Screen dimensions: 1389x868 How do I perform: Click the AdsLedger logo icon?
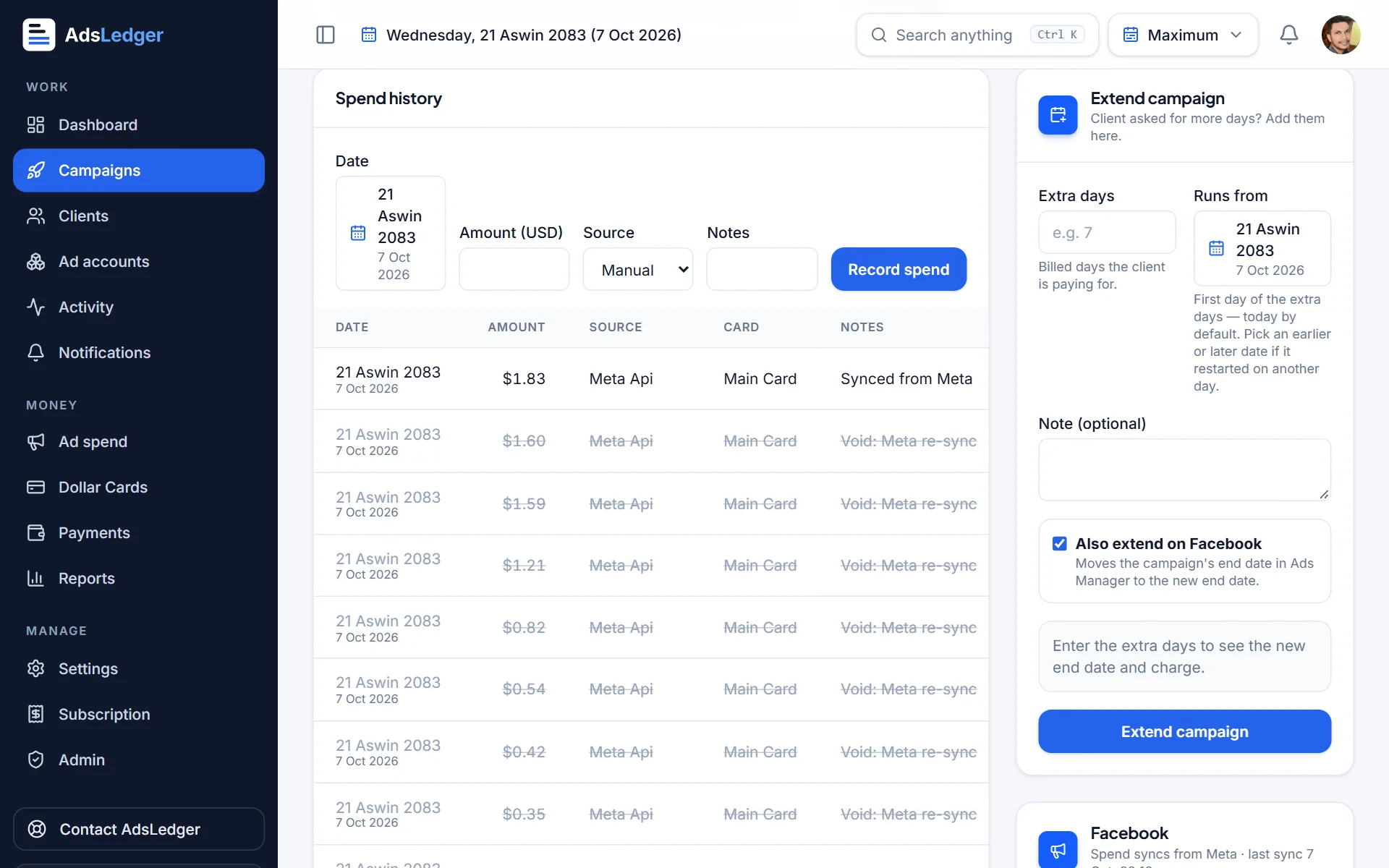38,35
